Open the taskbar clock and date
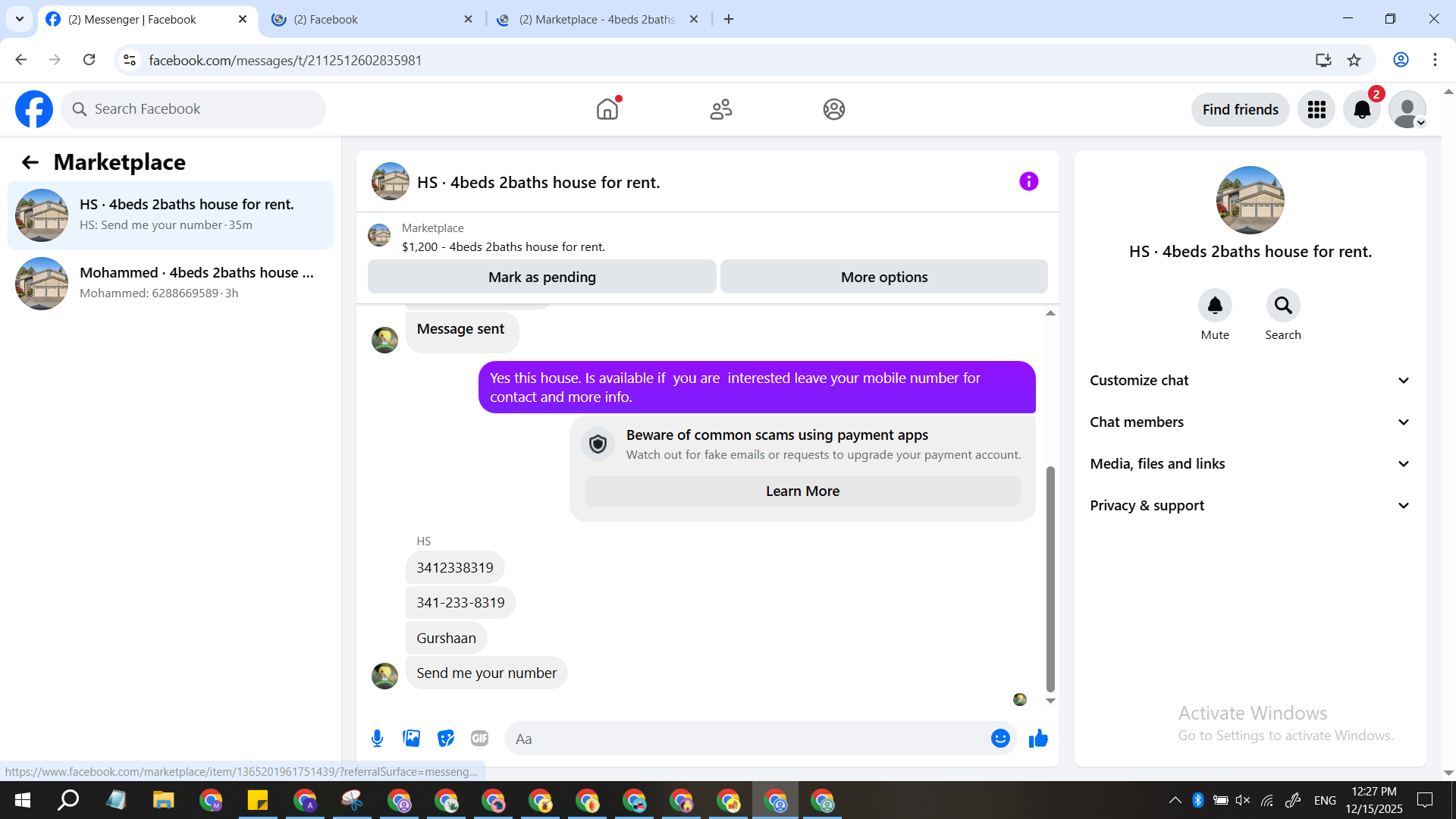 click(1374, 800)
